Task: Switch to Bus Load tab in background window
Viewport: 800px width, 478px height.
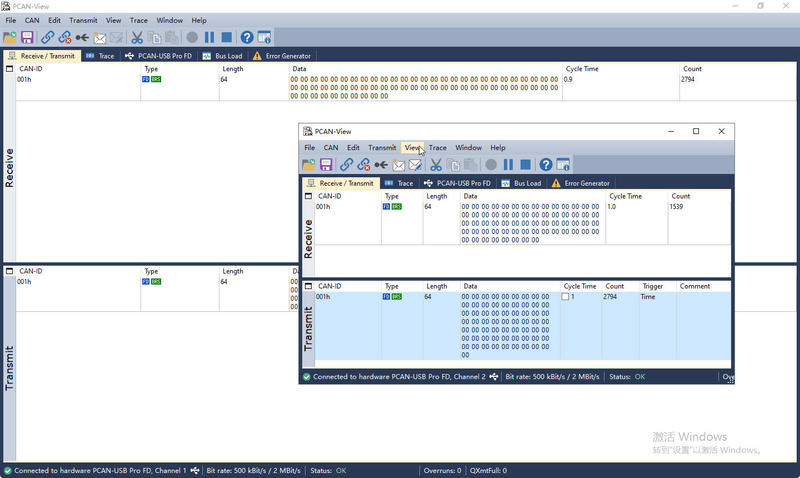Action: pyautogui.click(x=222, y=56)
